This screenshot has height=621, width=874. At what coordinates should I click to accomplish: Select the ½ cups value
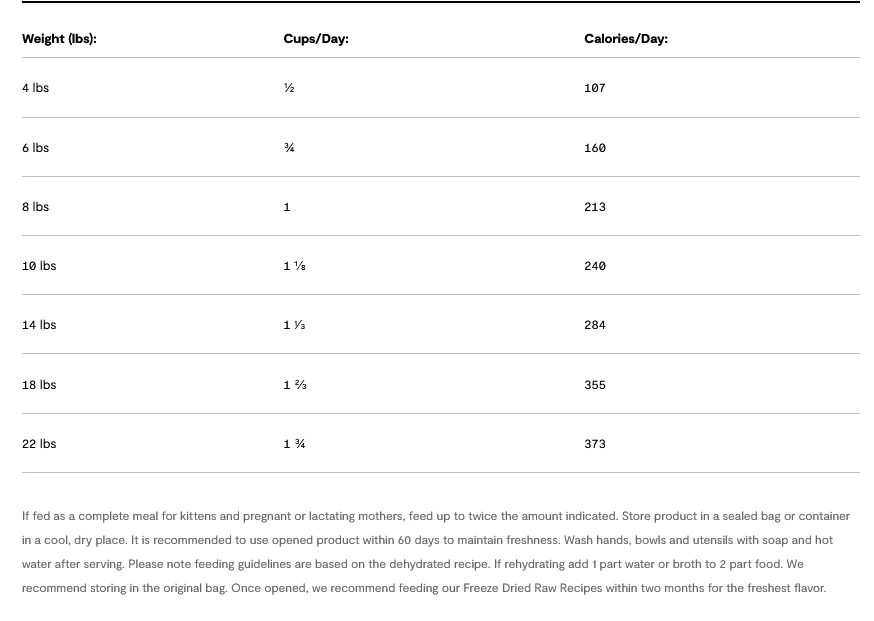click(289, 88)
